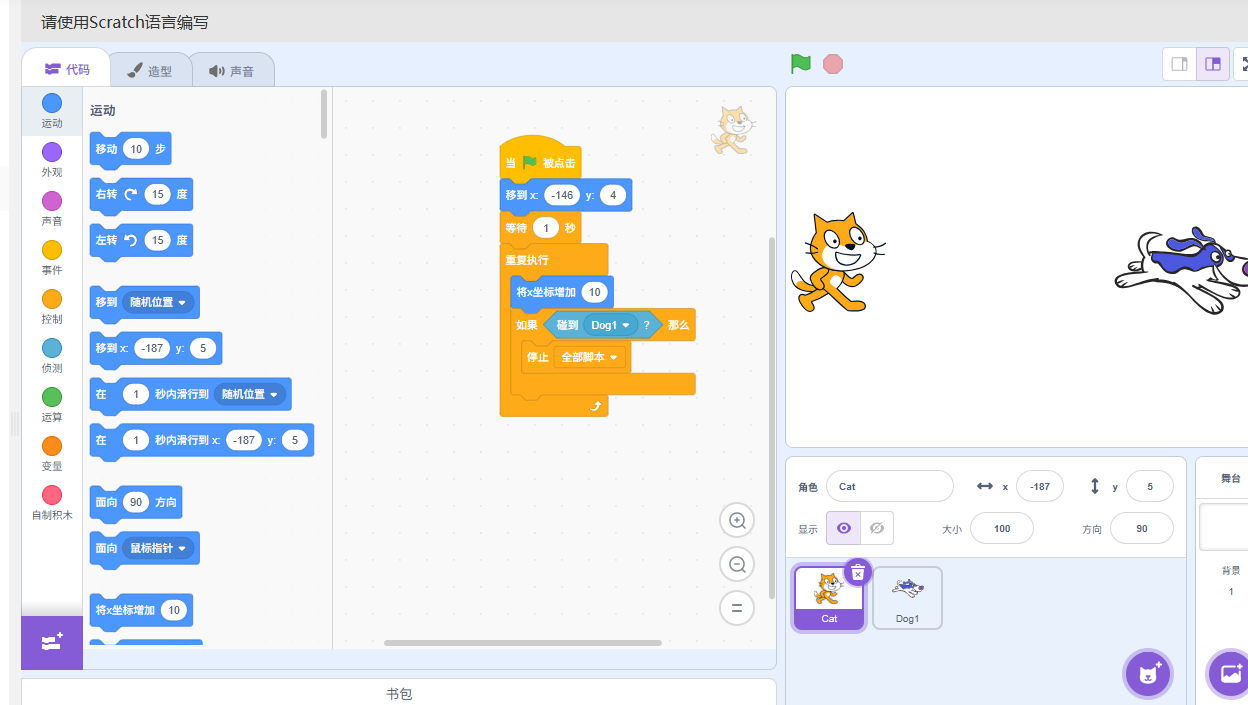Select the Dog1 sprite thumbnail
This screenshot has height=705, width=1248.
(x=907, y=598)
